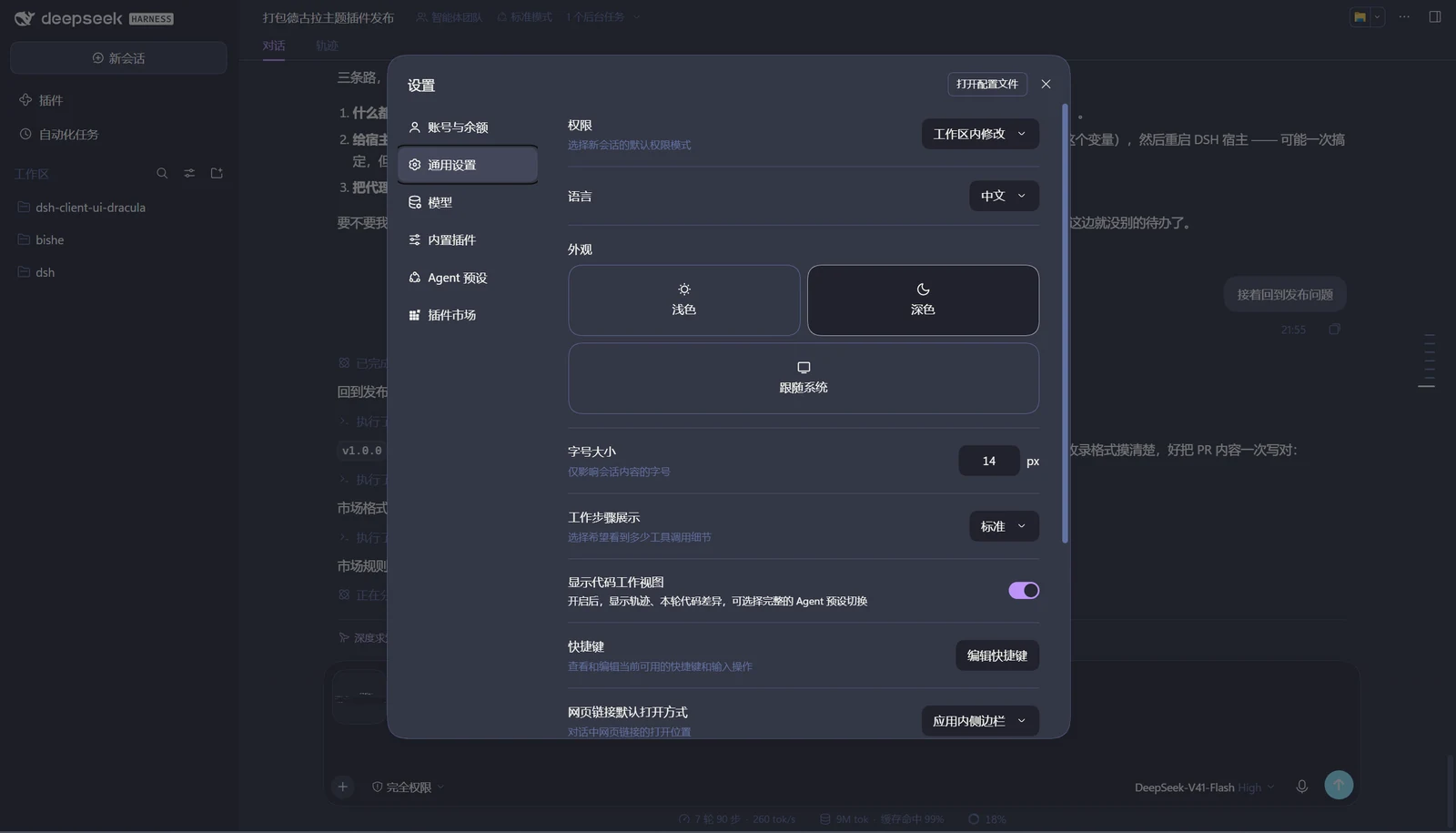
Task: Open 自动化任务 in the sidebar
Action: click(59, 134)
